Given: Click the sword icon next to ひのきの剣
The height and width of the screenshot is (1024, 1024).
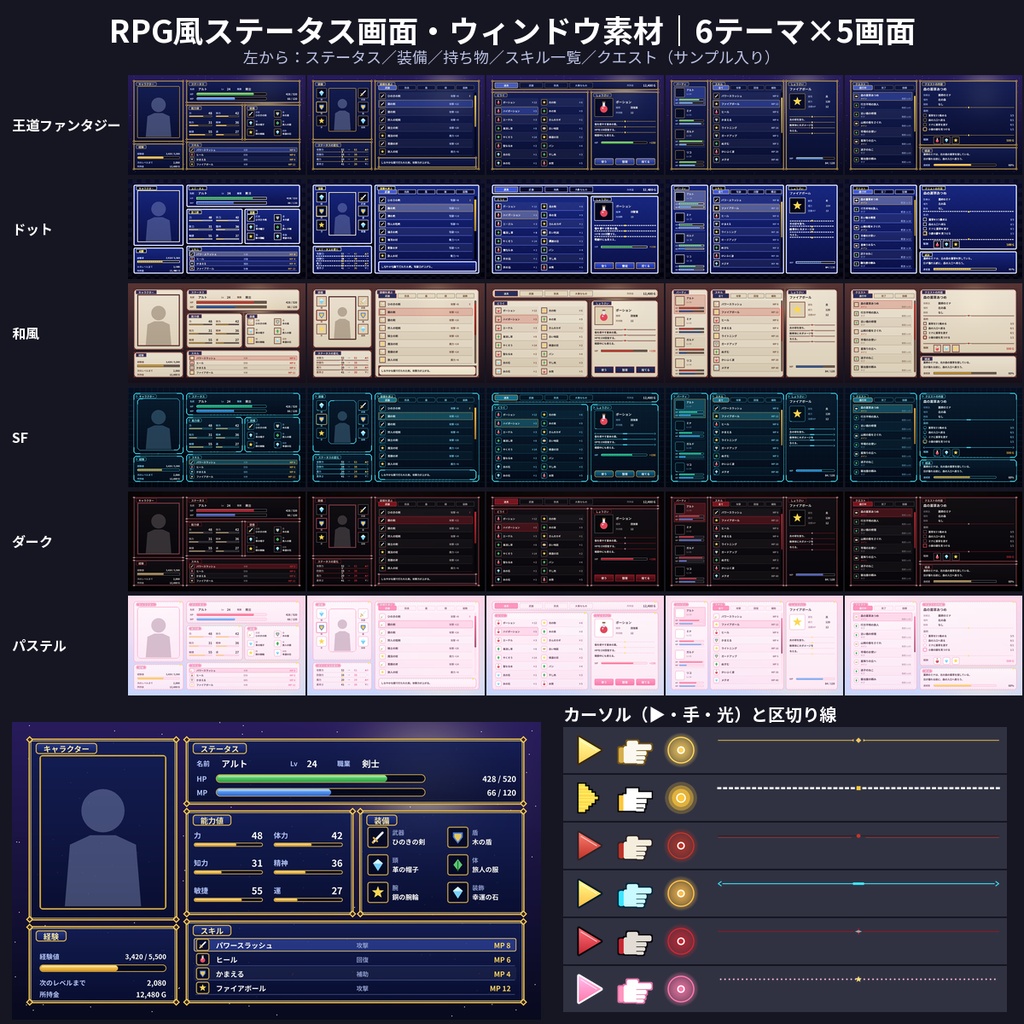Looking at the screenshot, I should click(377, 837).
